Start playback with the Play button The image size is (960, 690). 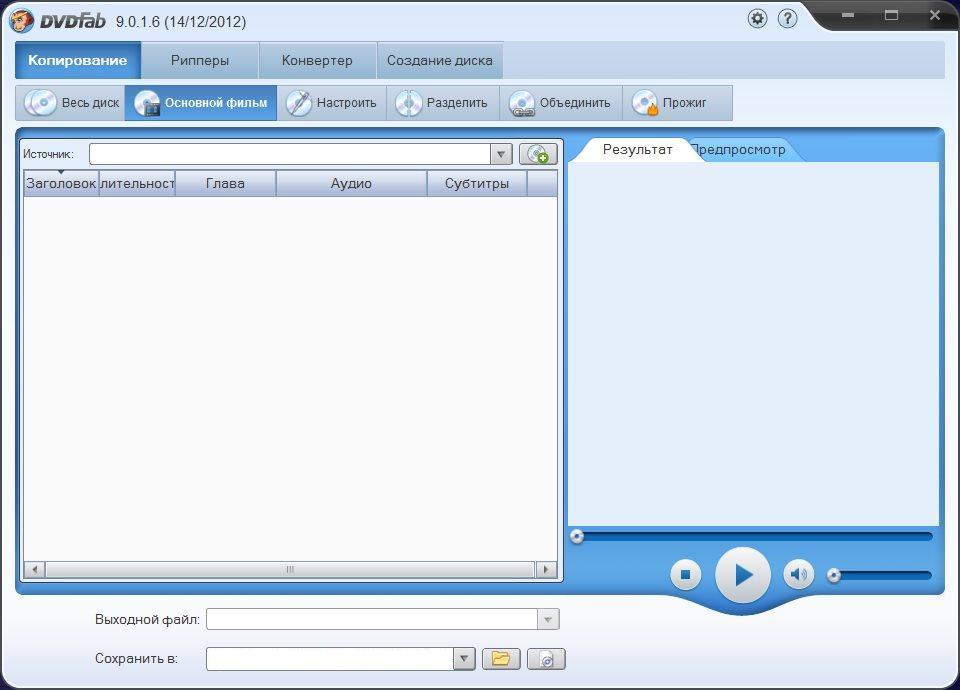pyautogui.click(x=743, y=575)
